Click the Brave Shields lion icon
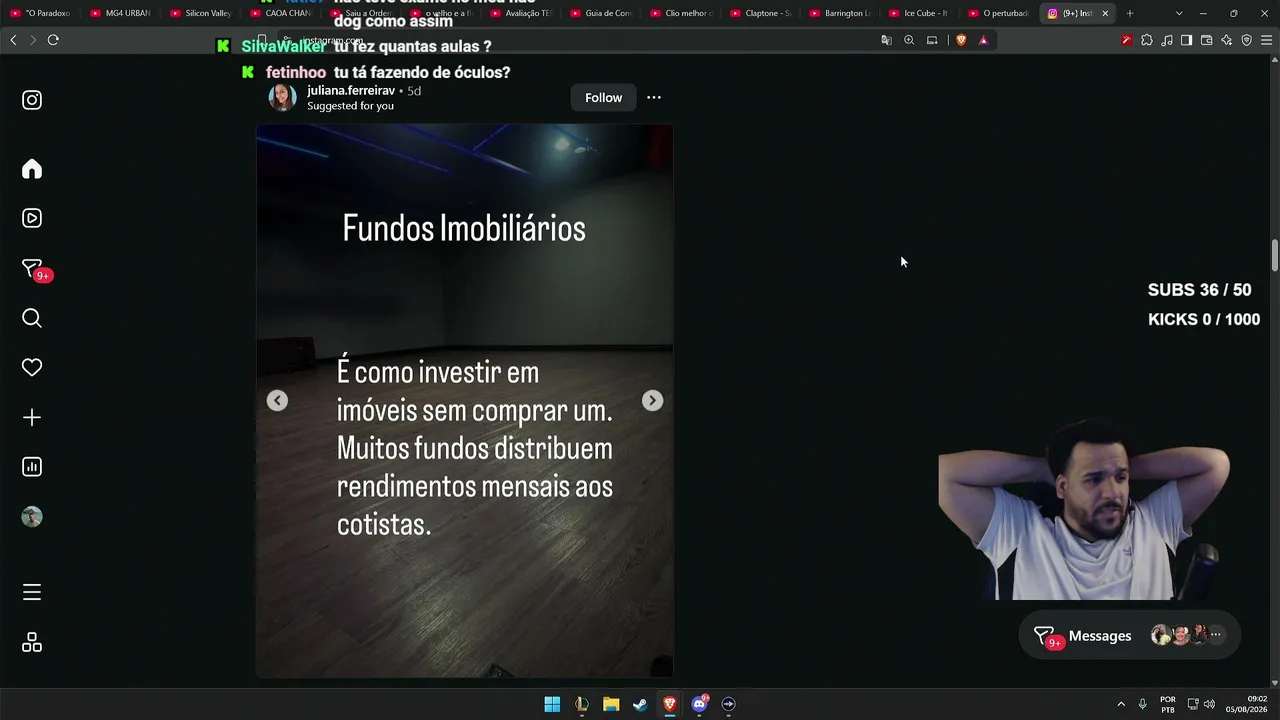The height and width of the screenshot is (720, 1280). 961,40
